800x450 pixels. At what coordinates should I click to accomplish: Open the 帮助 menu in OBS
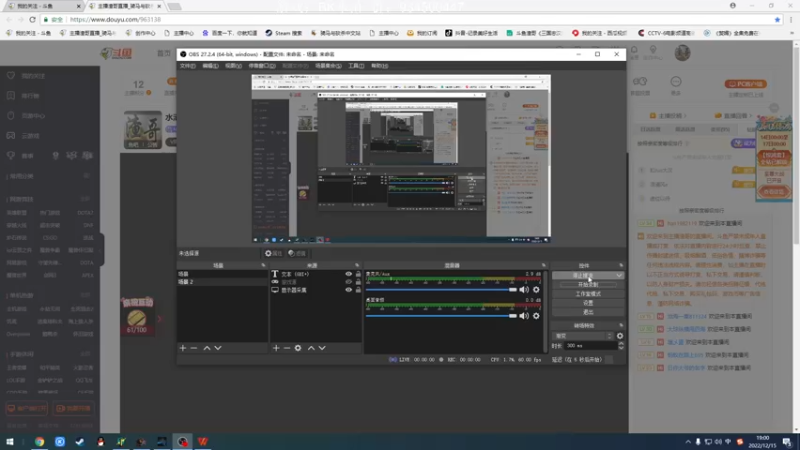[379, 66]
